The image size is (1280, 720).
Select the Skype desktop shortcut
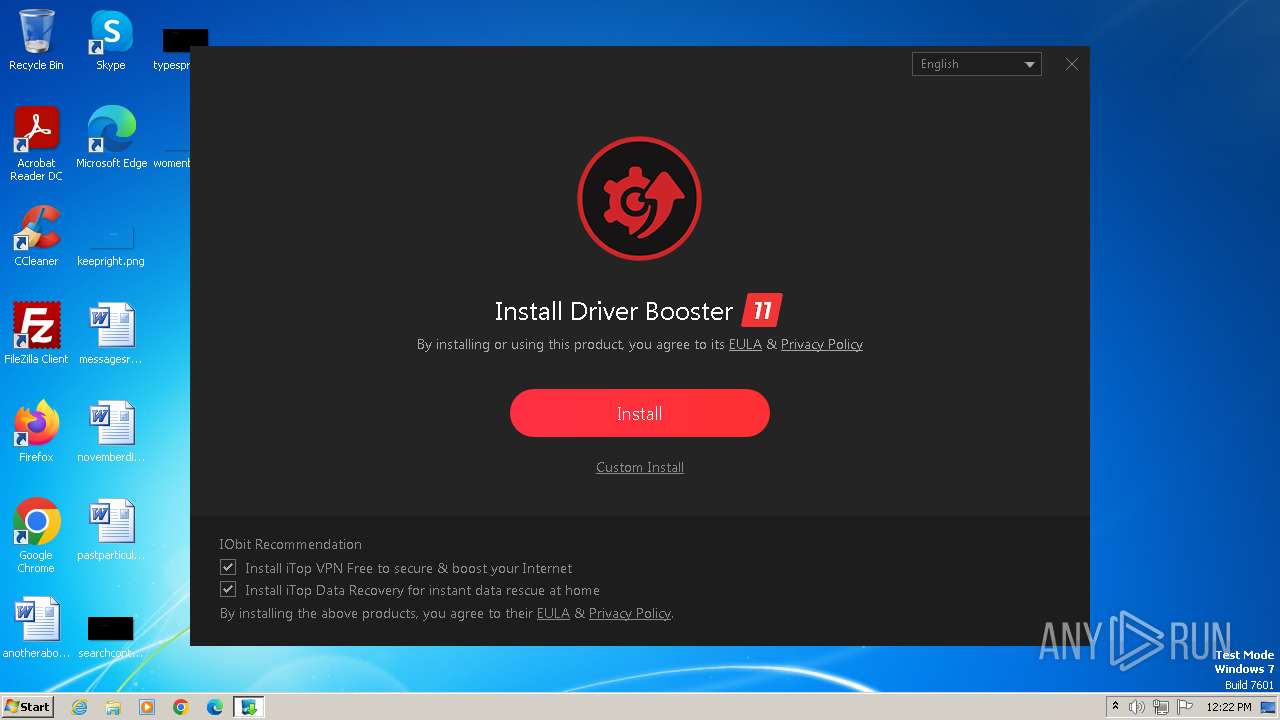(x=111, y=40)
